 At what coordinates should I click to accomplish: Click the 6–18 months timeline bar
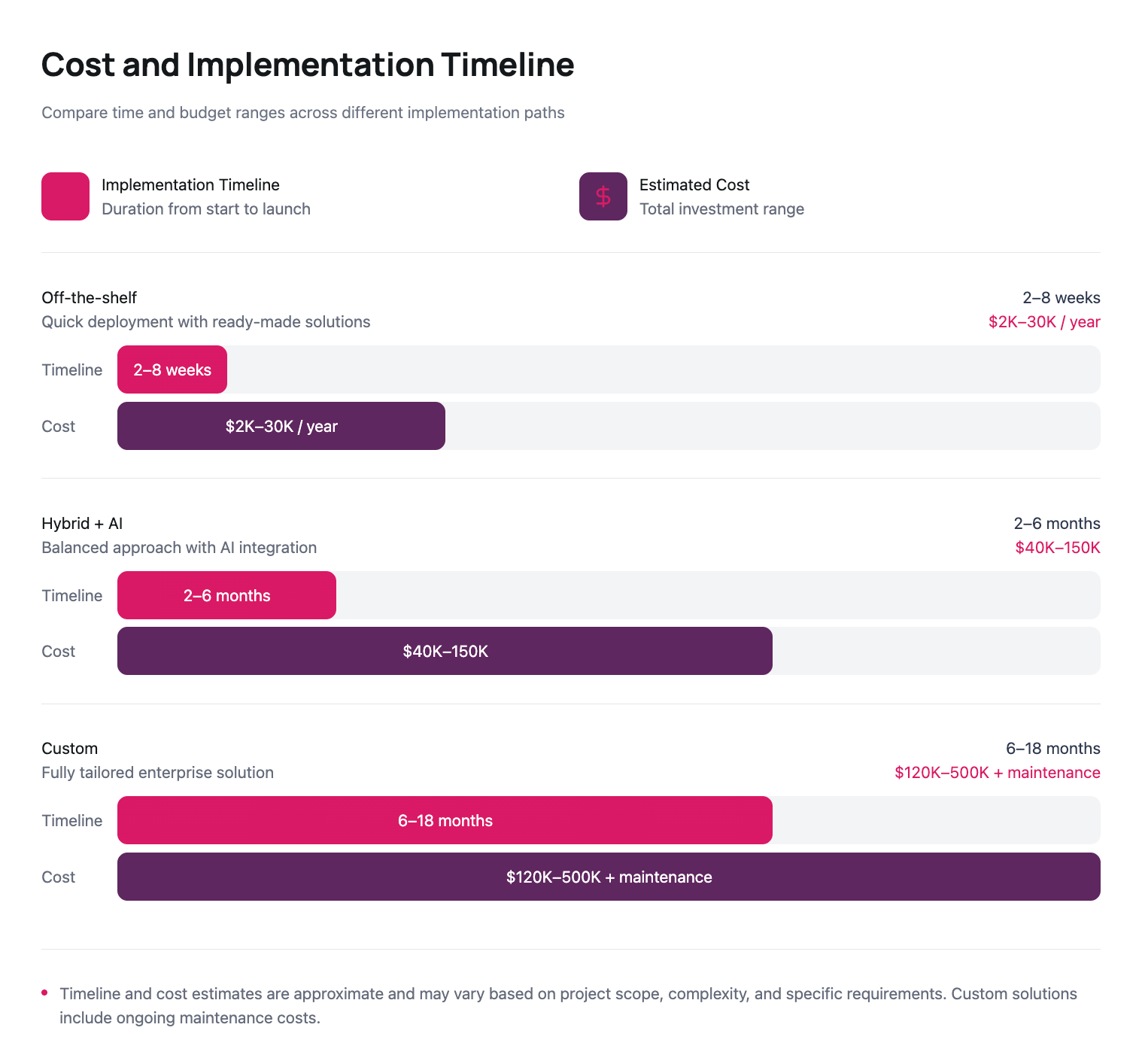coord(444,820)
